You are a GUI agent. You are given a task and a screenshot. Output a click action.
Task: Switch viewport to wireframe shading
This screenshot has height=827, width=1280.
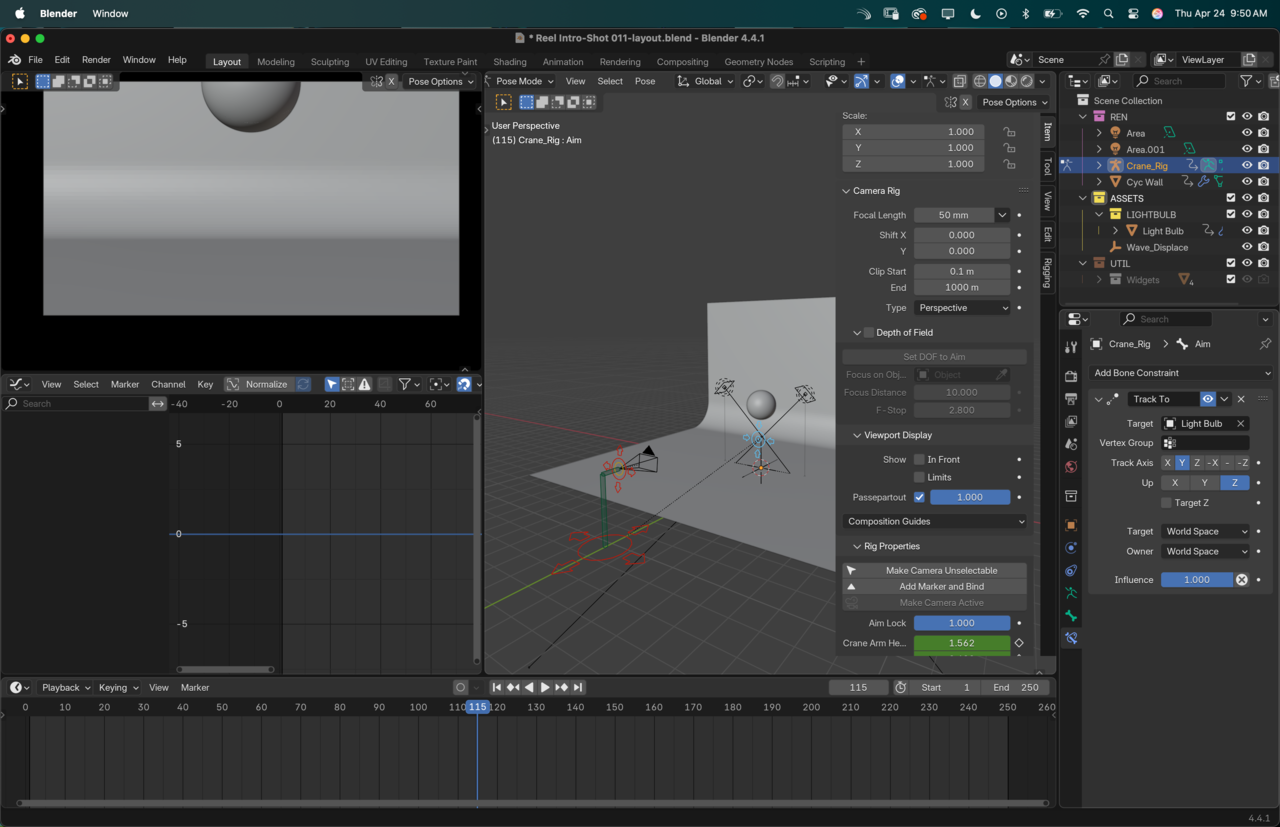click(x=979, y=81)
